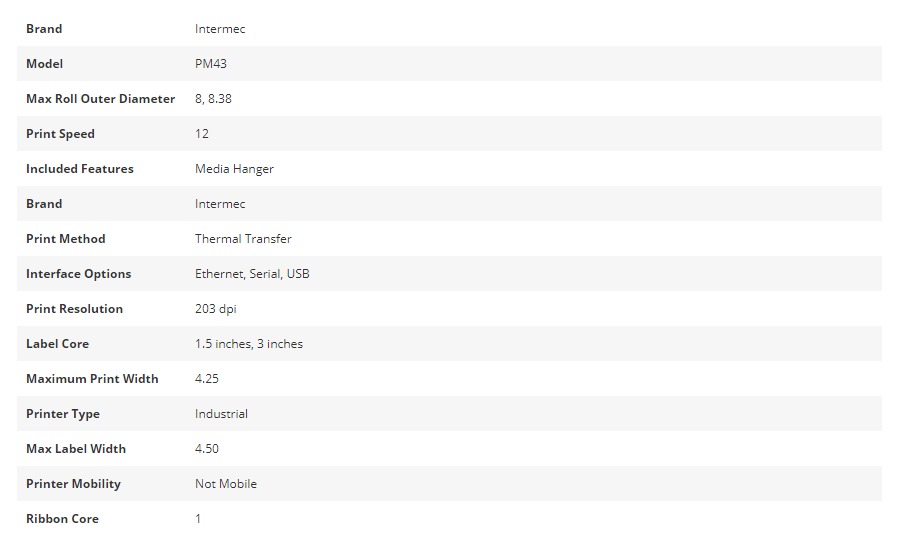
Task: Click the Model label
Action: [x=44, y=64]
